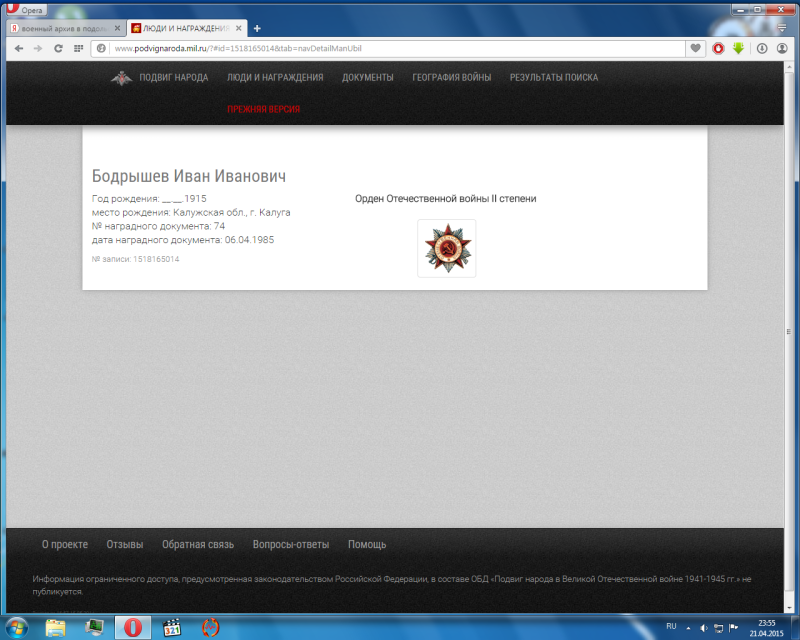
Task: Switch to the 'военный архив' tab
Action: click(64, 28)
